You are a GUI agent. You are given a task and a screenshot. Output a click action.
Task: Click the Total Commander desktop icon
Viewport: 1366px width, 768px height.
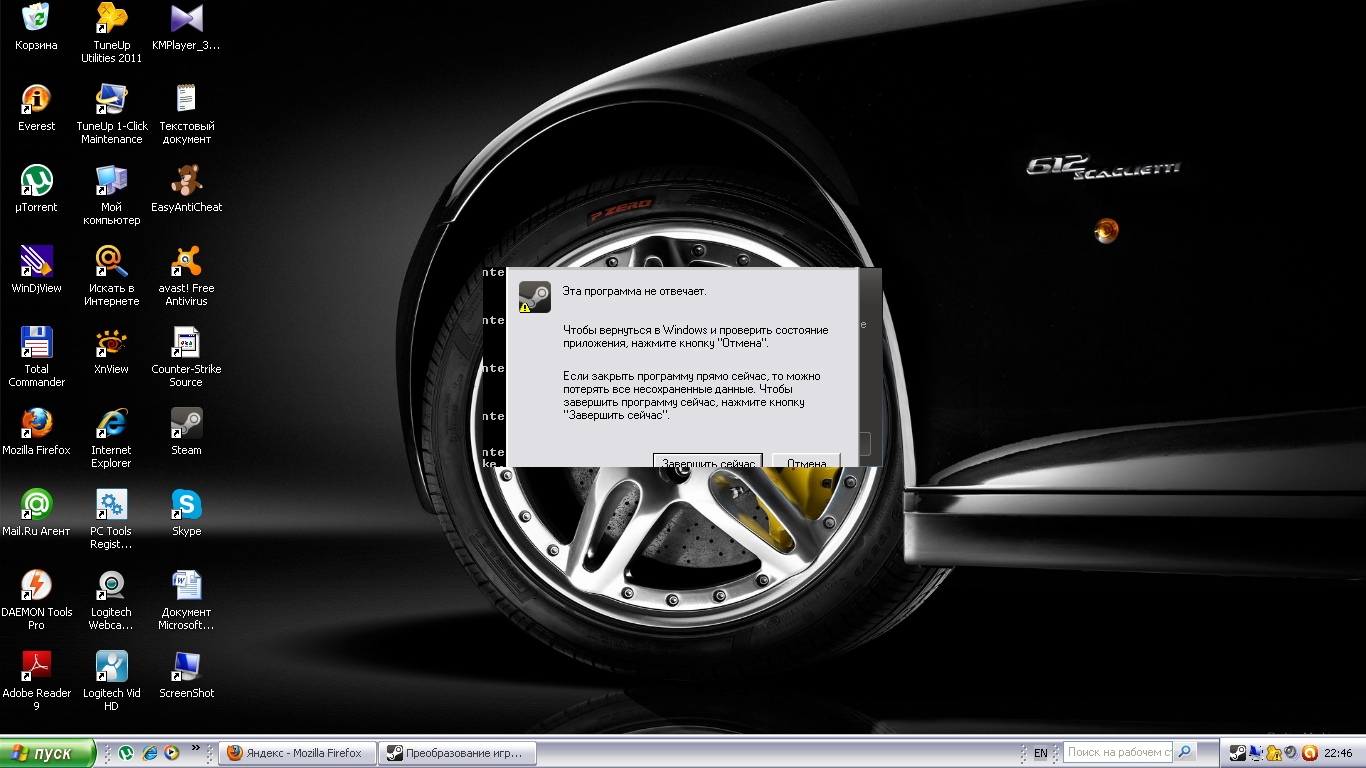(36, 344)
